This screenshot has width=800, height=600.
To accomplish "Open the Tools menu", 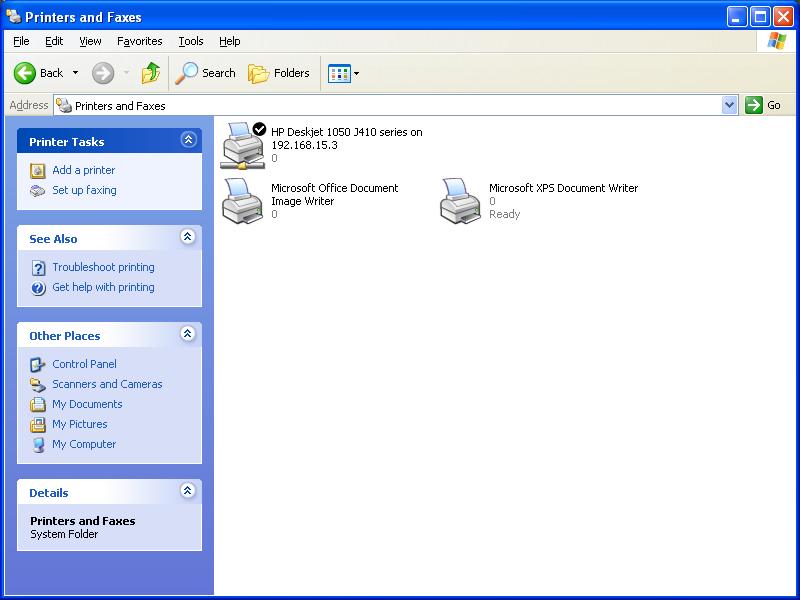I will click(x=190, y=41).
